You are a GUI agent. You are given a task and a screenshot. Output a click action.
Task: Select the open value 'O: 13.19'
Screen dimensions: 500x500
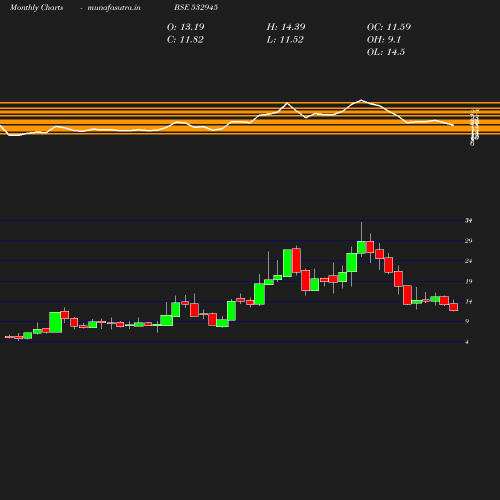coord(186,27)
